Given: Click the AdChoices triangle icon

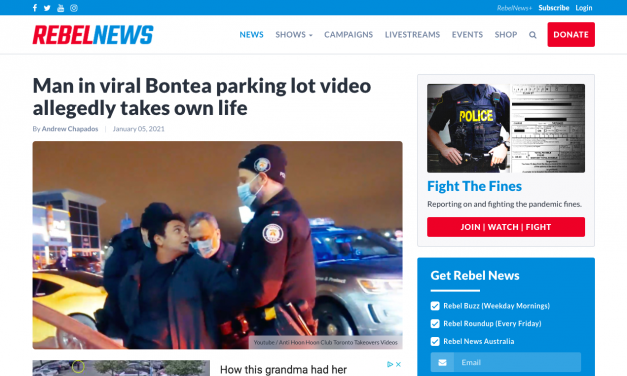Looking at the screenshot, I should [x=390, y=364].
